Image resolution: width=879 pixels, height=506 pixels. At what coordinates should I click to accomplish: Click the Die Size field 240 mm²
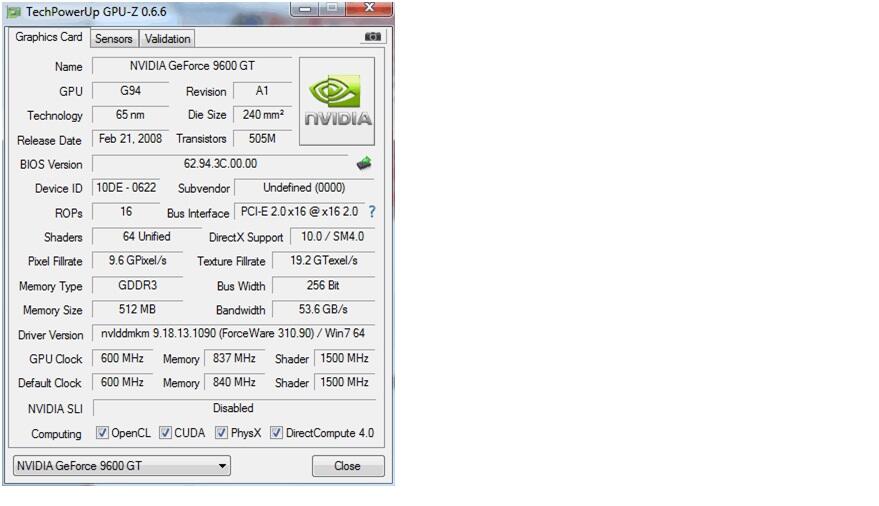point(262,115)
